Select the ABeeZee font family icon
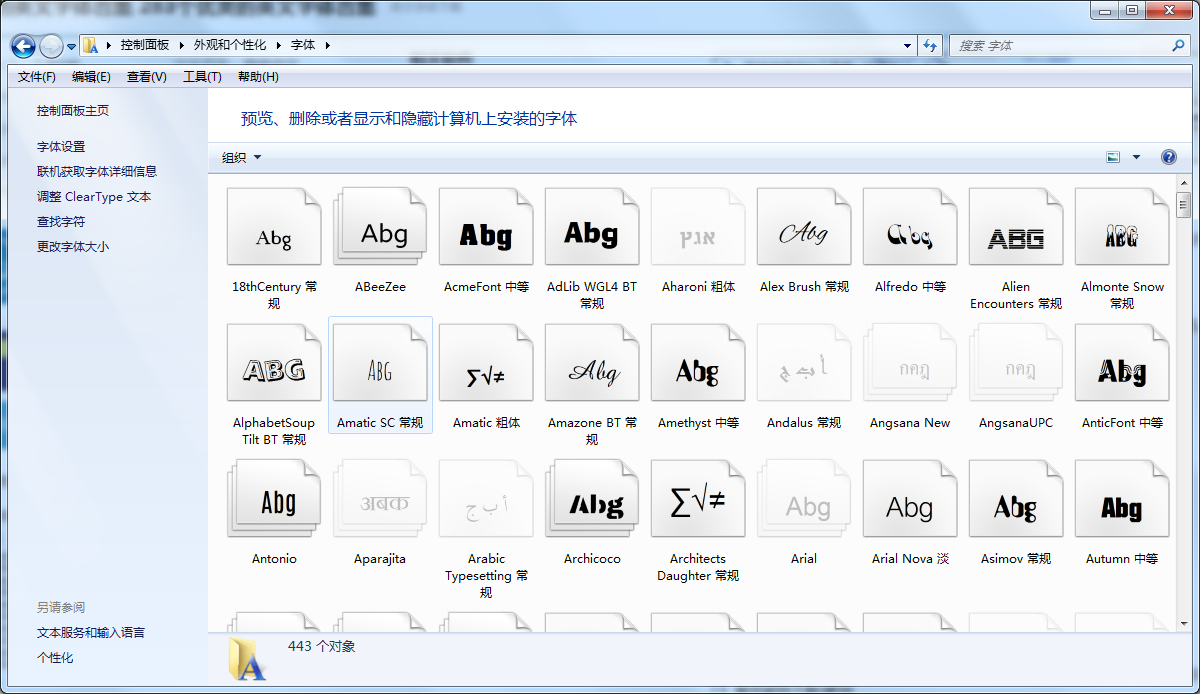Image resolution: width=1200 pixels, height=694 pixels. point(380,227)
